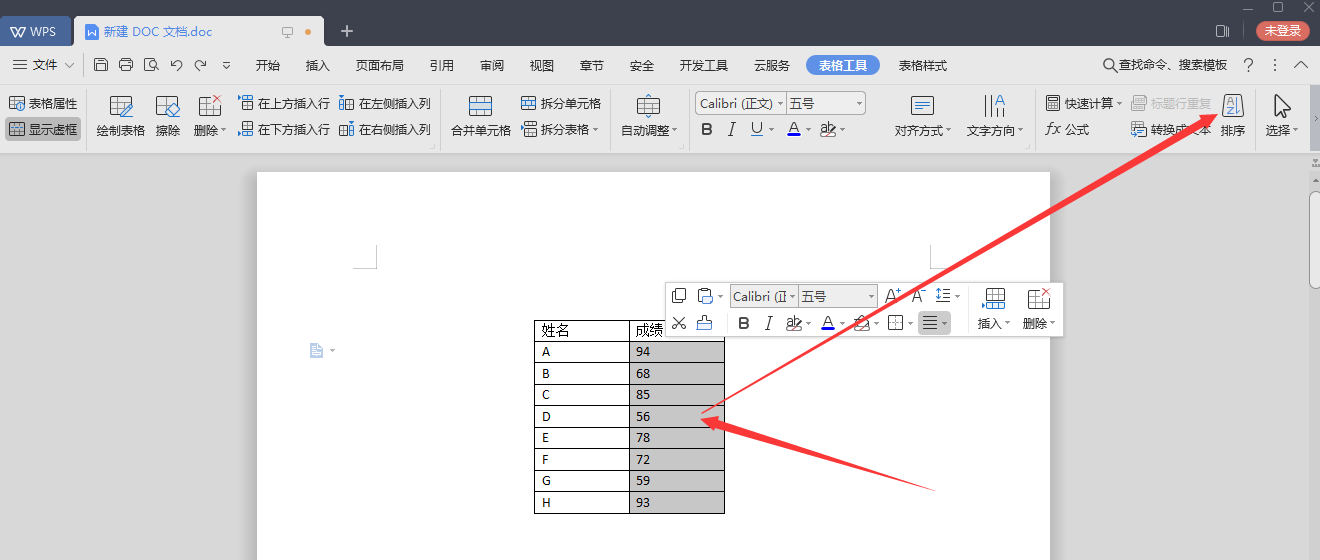Apply mini toolbar font color
Image resolution: width=1320 pixels, height=560 pixels.
click(x=827, y=322)
